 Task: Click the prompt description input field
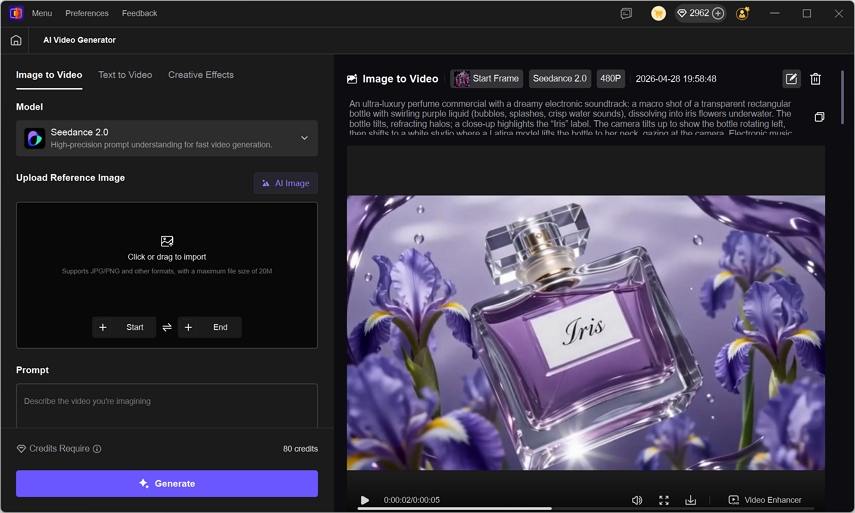click(x=167, y=406)
